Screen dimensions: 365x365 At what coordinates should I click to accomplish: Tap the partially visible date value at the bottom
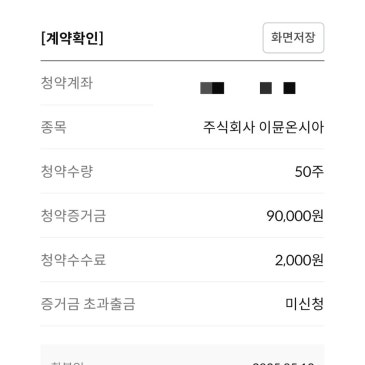pyautogui.click(x=283, y=363)
